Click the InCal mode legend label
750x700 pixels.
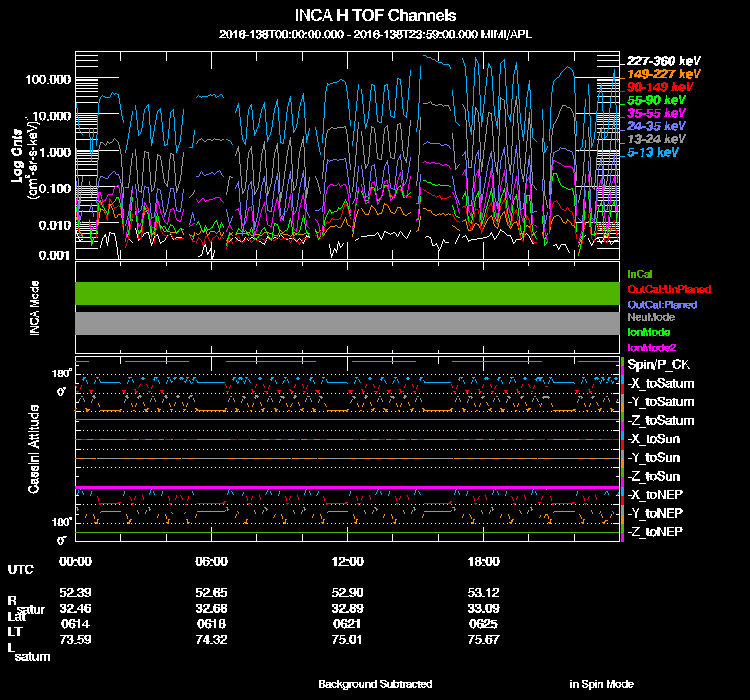640,273
